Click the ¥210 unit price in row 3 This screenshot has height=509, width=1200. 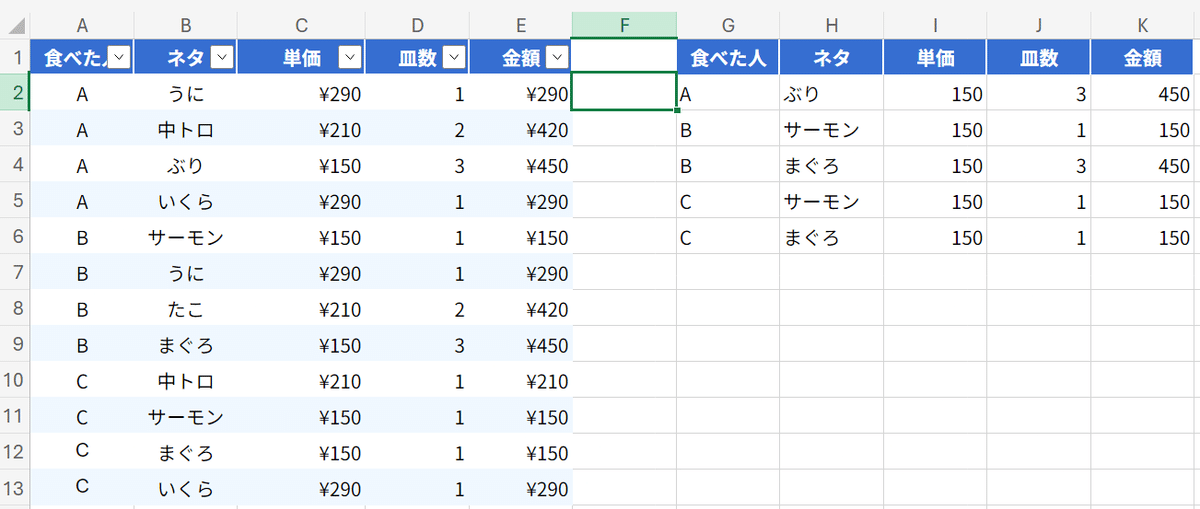point(301,129)
